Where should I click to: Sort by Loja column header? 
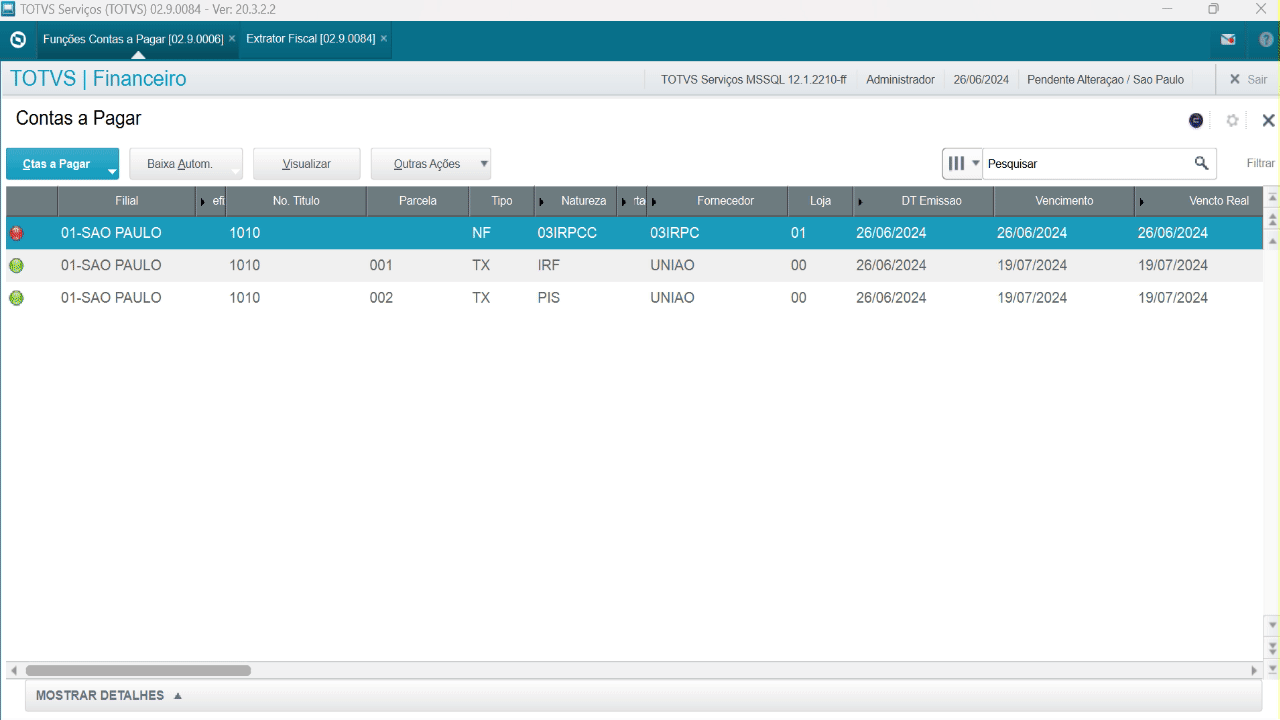pyautogui.click(x=821, y=201)
